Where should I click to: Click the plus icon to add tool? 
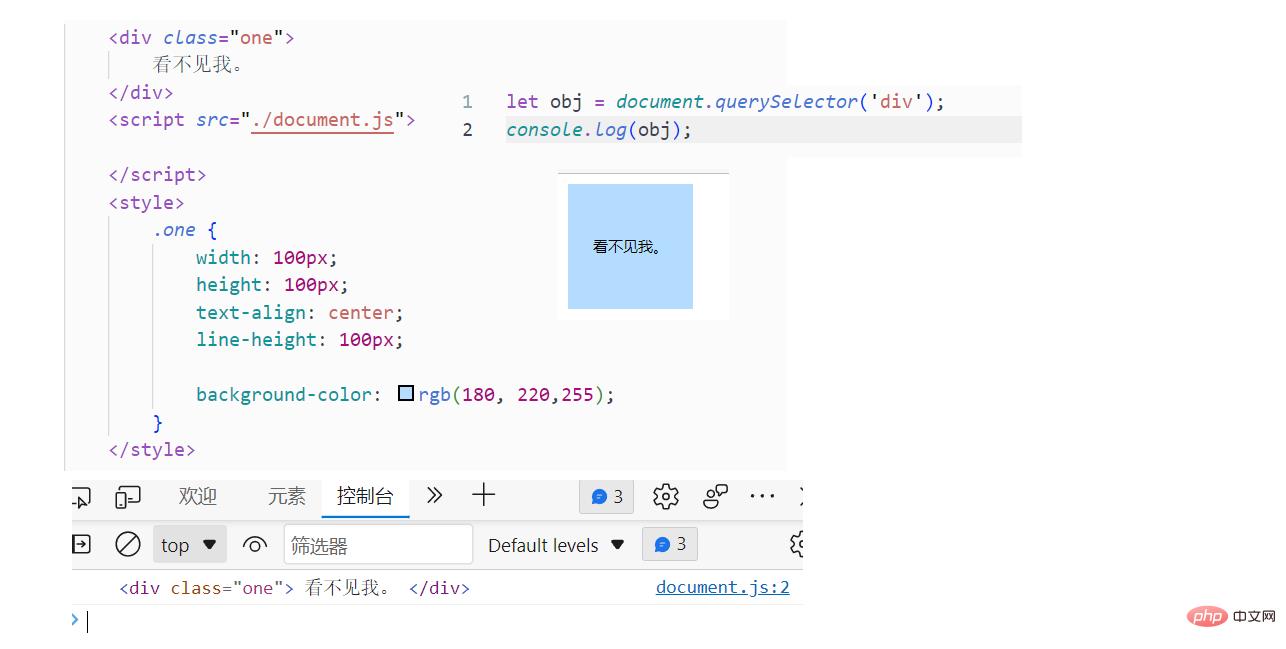[484, 496]
